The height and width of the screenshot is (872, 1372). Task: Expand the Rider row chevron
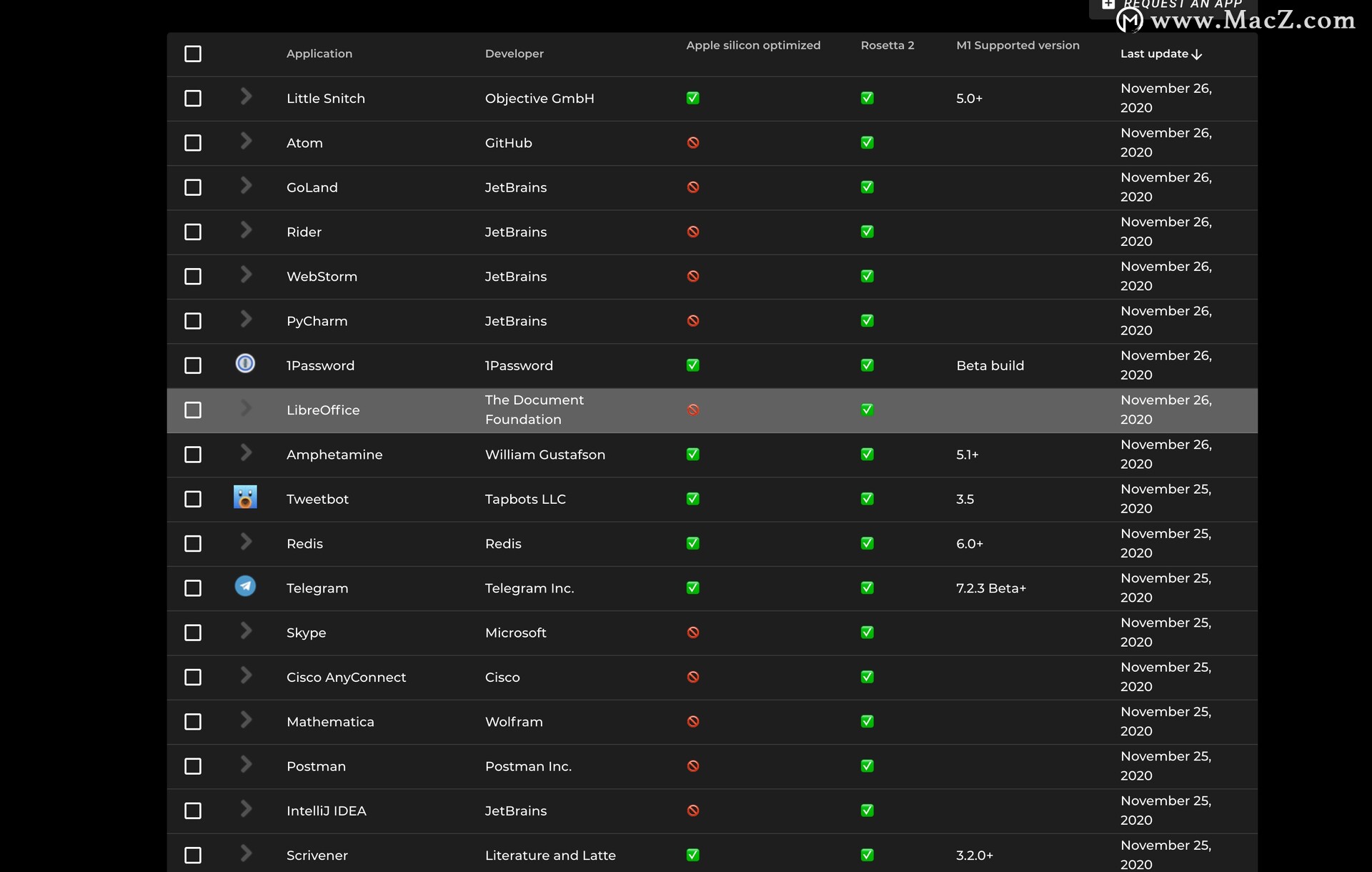(x=246, y=229)
